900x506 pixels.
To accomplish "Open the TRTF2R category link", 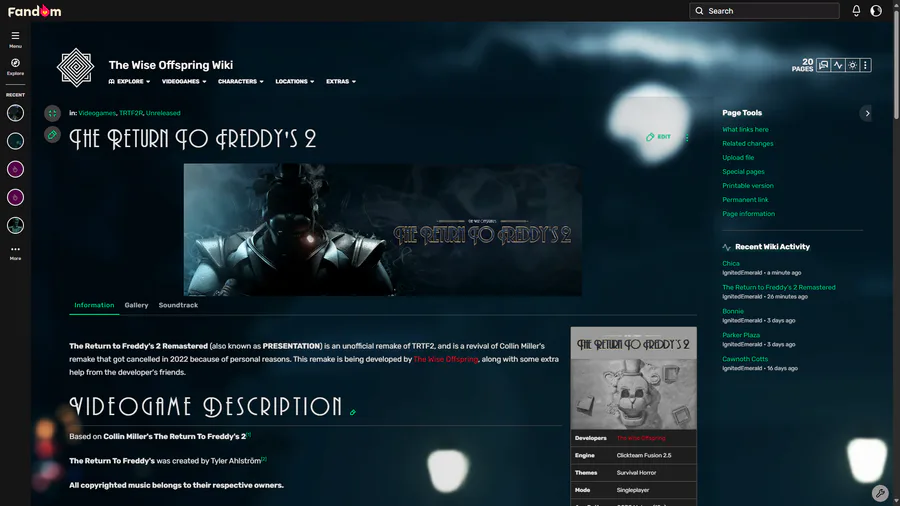I will 131,113.
